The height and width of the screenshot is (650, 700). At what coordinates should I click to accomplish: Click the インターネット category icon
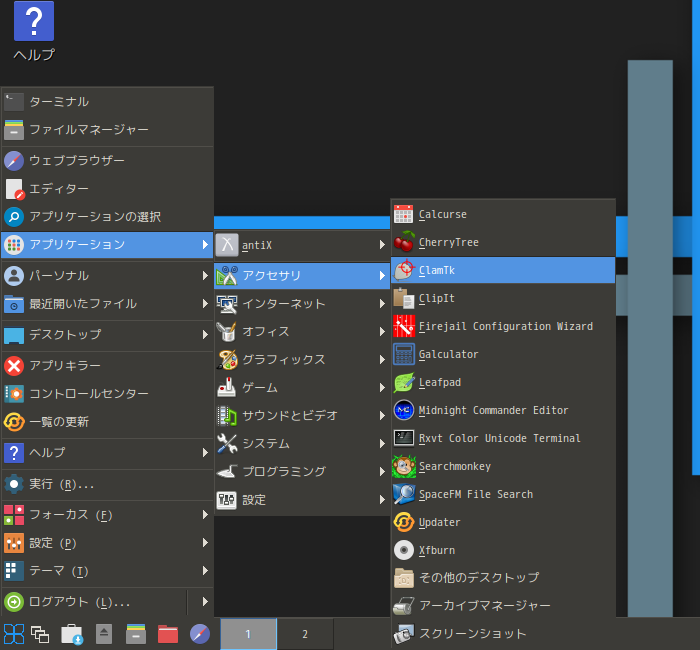tap(227, 304)
